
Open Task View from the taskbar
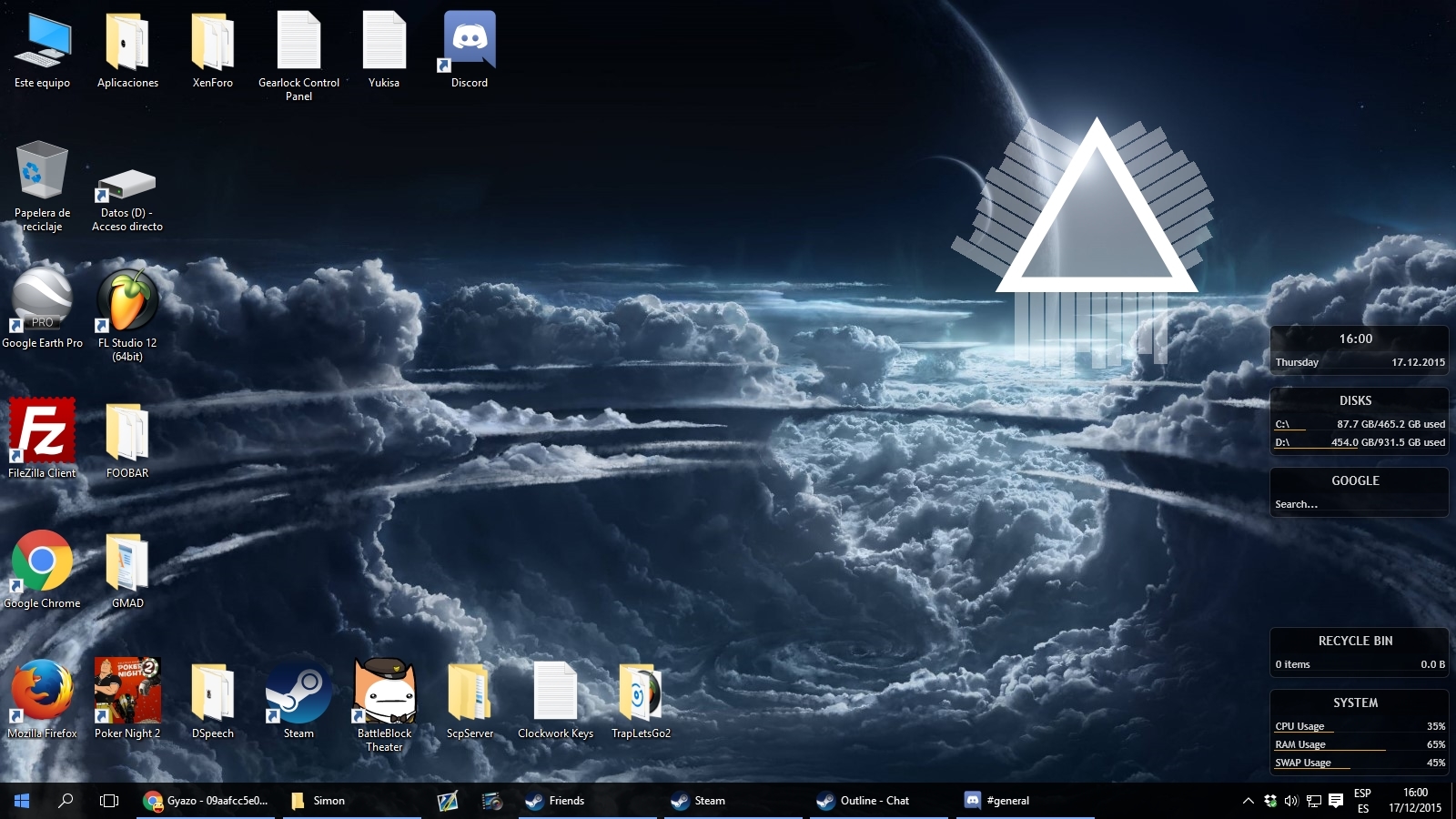tap(109, 801)
